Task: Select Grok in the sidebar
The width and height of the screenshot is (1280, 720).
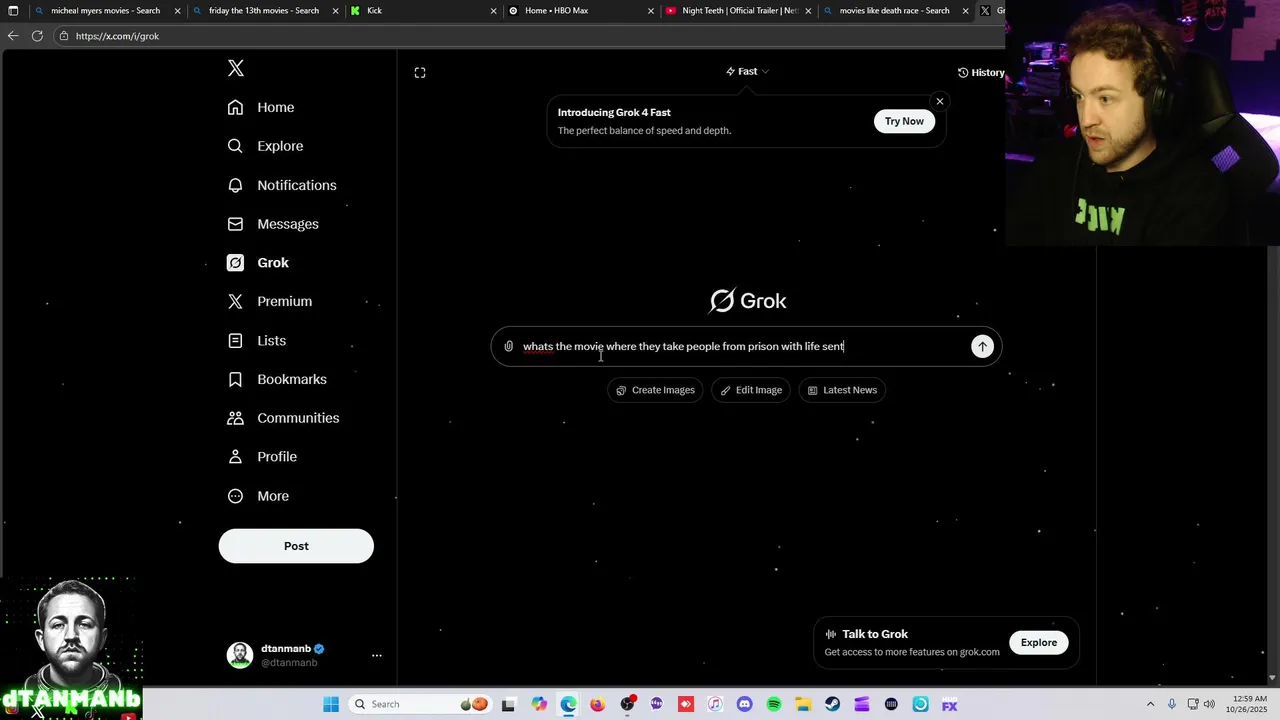Action: 258,263
